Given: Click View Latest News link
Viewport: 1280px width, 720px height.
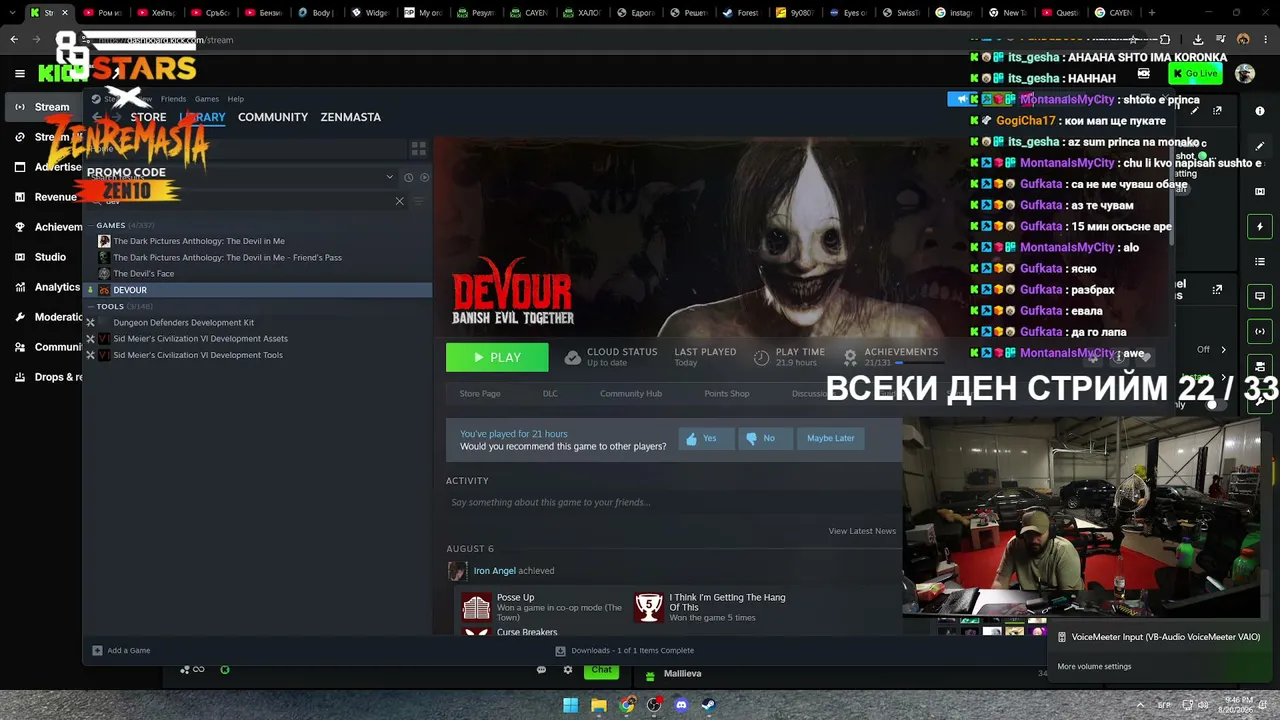Looking at the screenshot, I should [x=862, y=531].
